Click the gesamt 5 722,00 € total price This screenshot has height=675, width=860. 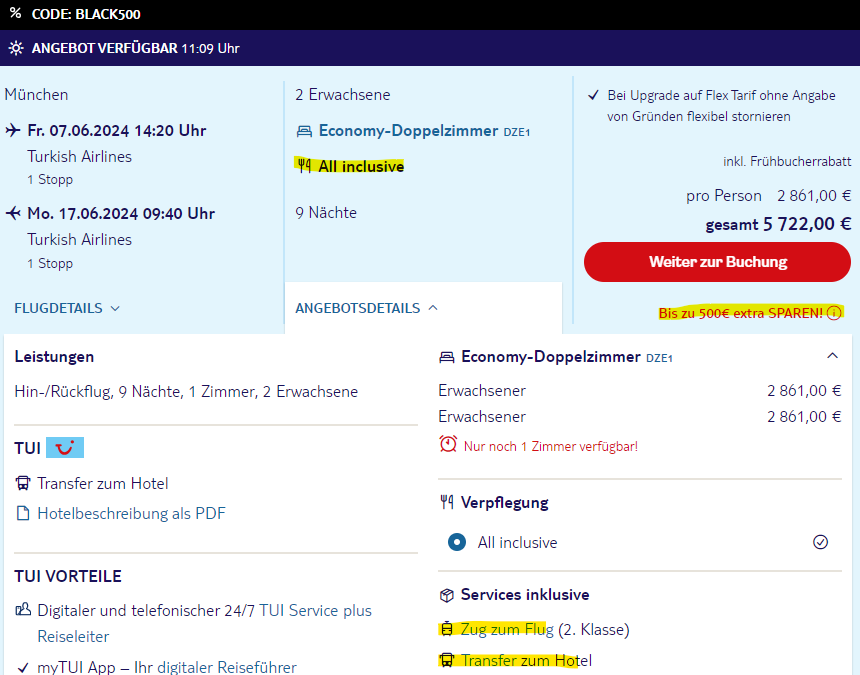[x=778, y=224]
